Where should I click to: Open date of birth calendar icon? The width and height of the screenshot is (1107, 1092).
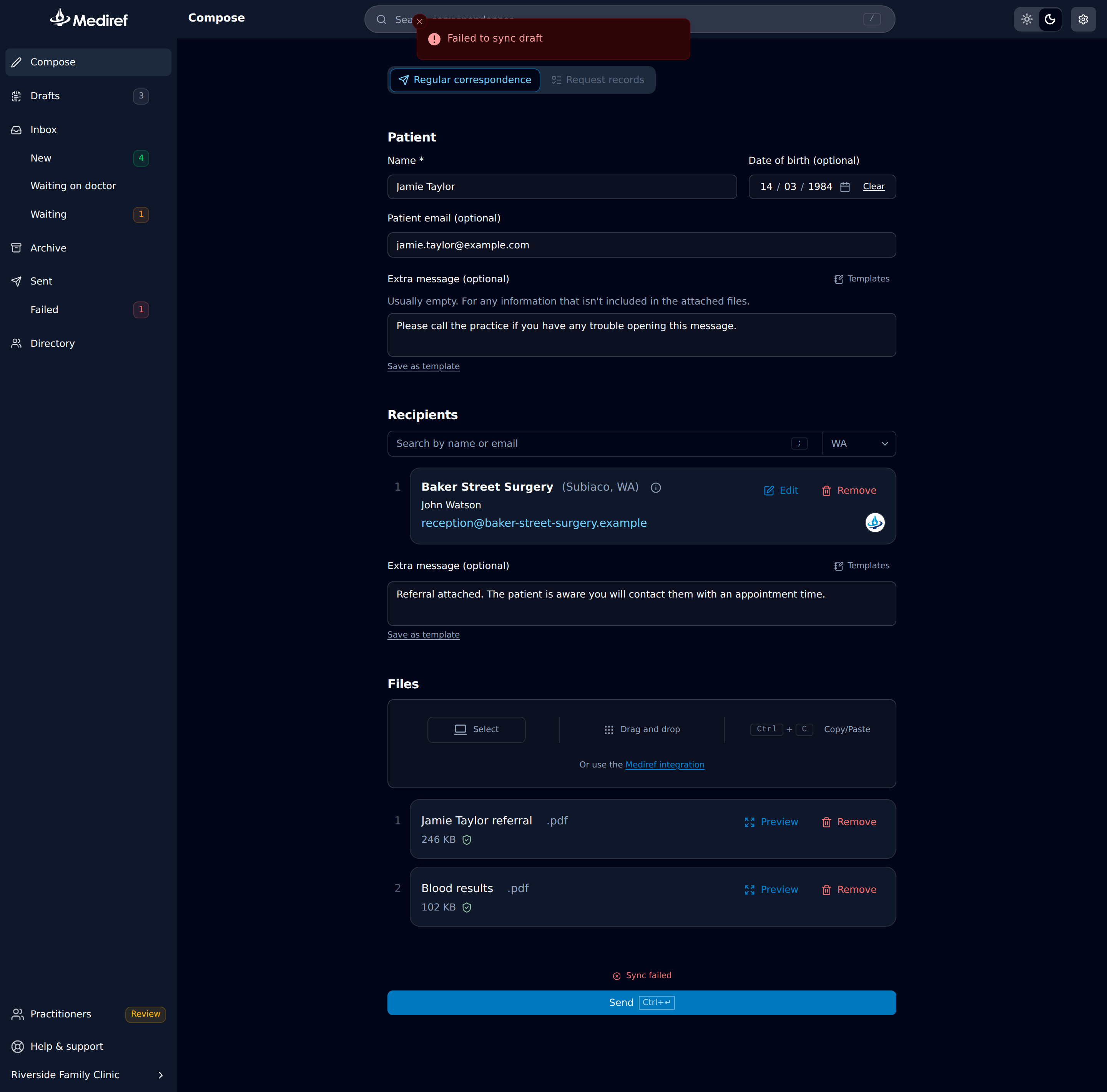coord(844,187)
